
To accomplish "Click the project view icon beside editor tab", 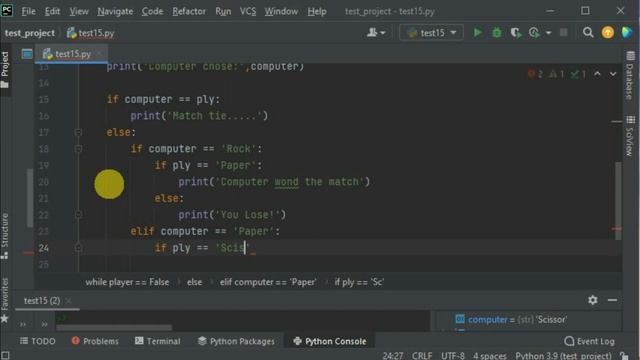I will [27, 54].
